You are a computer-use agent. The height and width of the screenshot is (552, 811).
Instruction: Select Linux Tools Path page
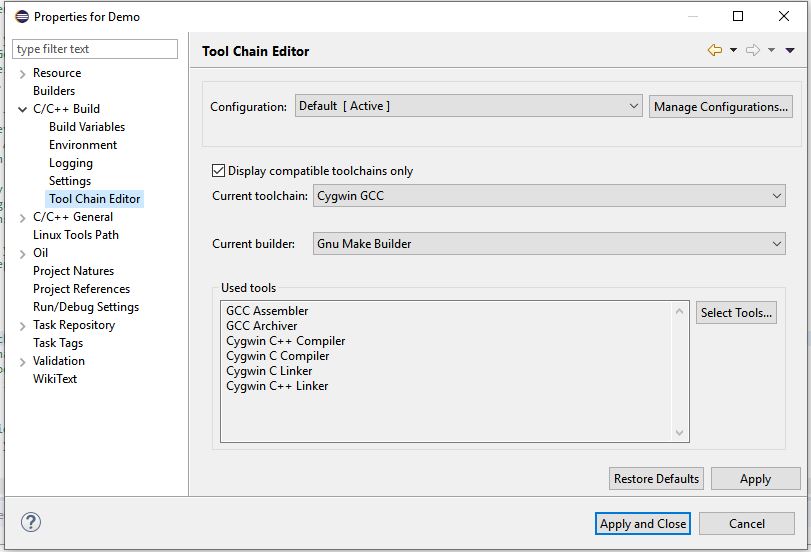pyautogui.click(x=76, y=235)
